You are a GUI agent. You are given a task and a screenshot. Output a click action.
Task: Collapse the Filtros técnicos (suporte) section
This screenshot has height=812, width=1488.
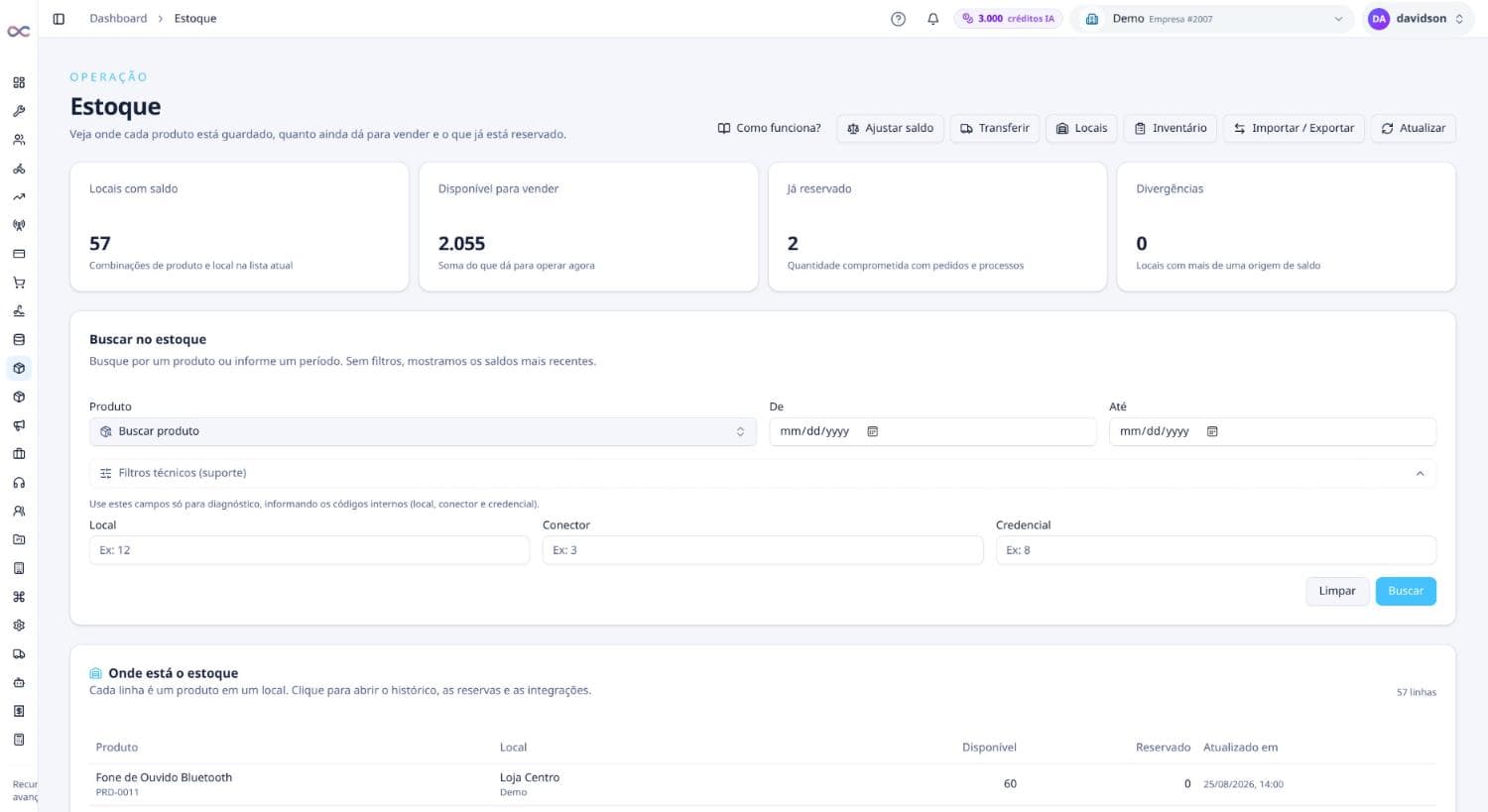pos(763,473)
